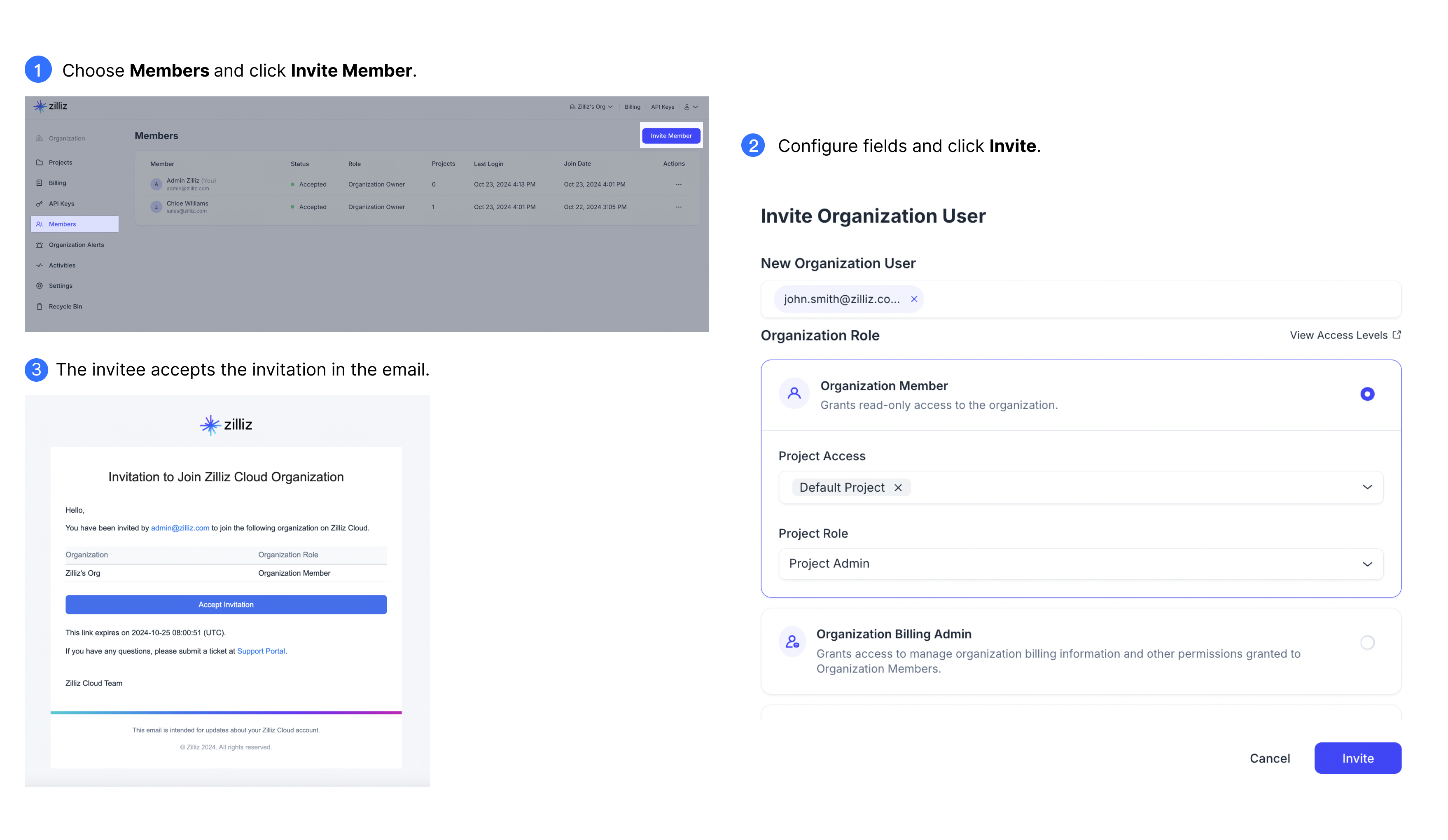The height and width of the screenshot is (840, 1448).
Task: Open the Billing menu in the top bar
Action: click(x=633, y=106)
